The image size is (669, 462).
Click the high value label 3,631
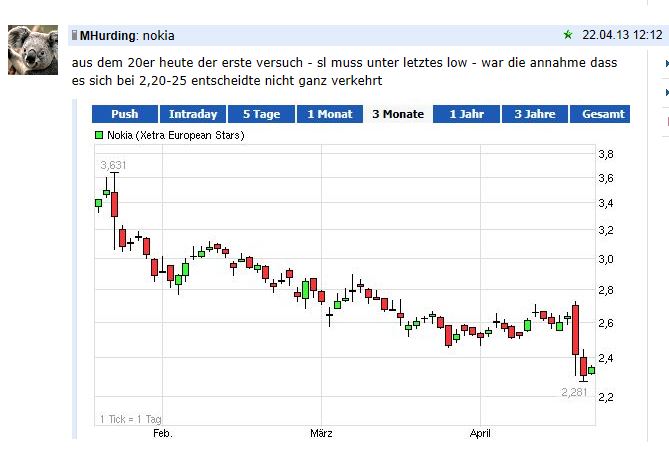113,165
